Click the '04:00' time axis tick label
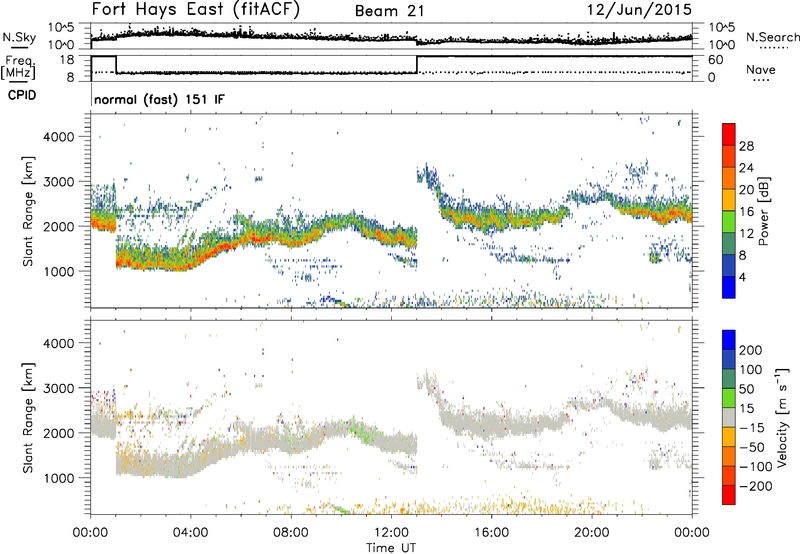 point(190,533)
